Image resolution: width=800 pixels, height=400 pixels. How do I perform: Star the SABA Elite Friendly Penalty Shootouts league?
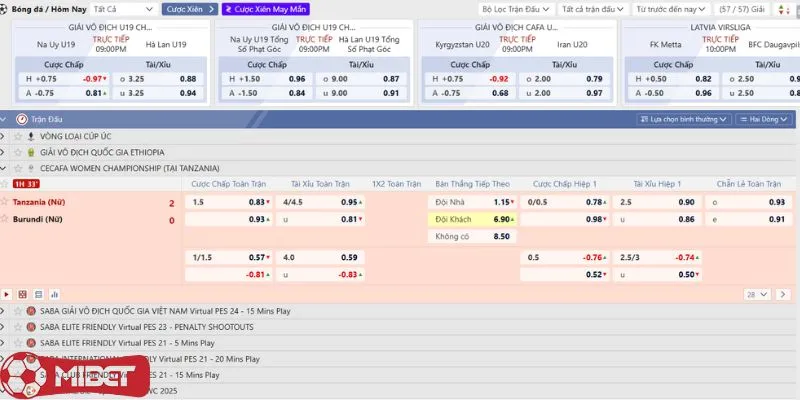click(17, 327)
